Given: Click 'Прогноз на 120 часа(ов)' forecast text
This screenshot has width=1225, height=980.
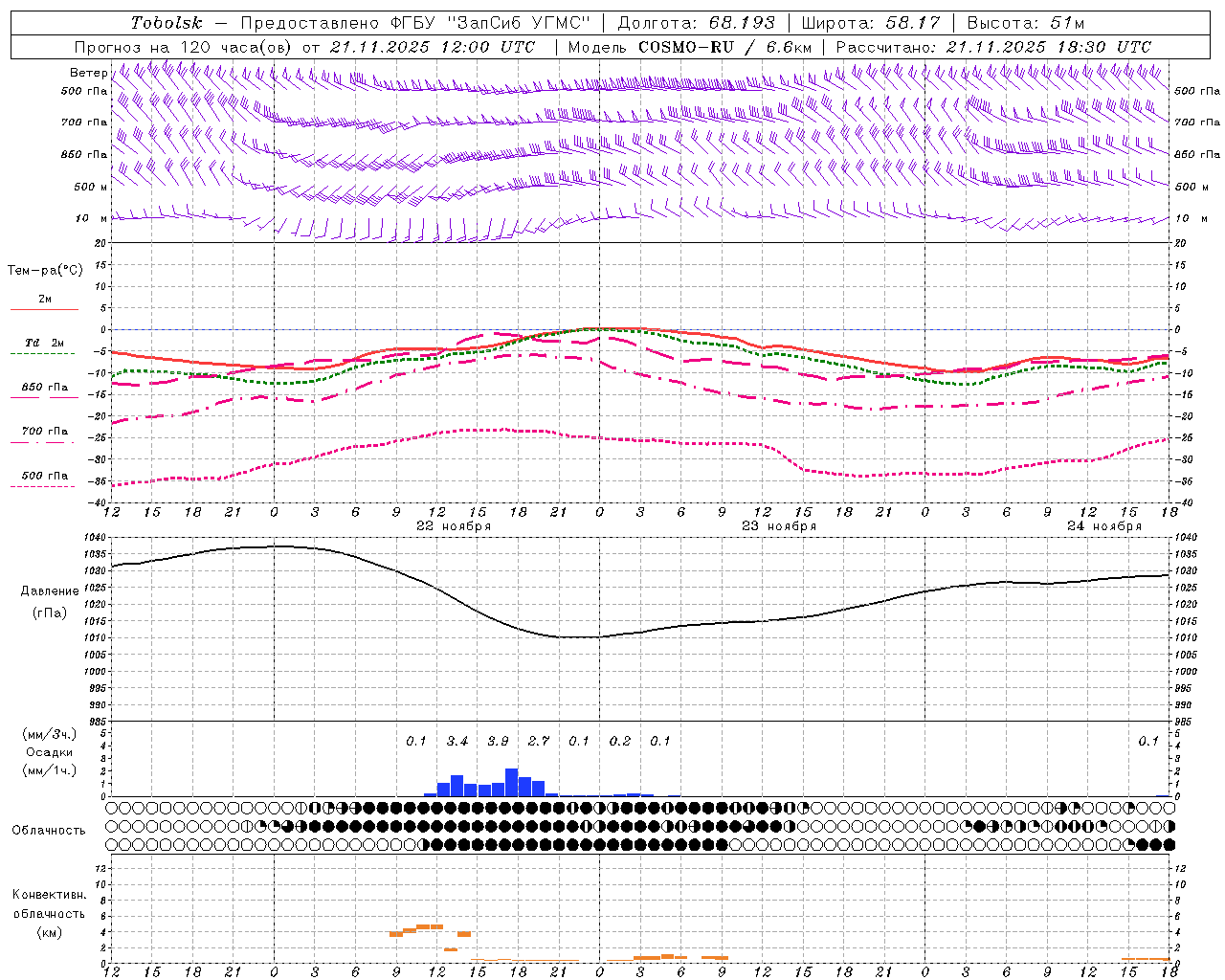Looking at the screenshot, I should 184,47.
